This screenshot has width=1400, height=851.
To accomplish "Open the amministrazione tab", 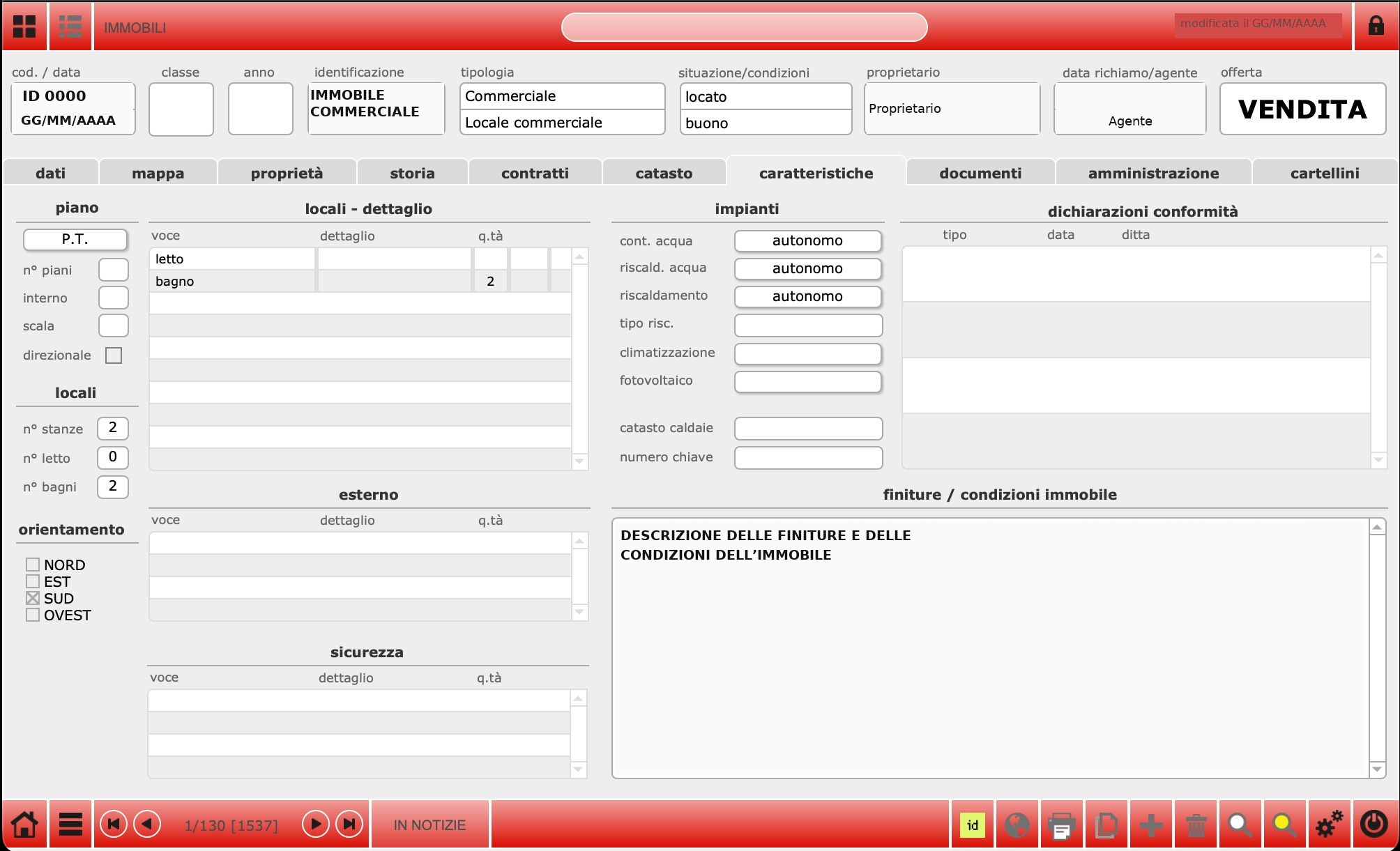I will tap(1154, 173).
